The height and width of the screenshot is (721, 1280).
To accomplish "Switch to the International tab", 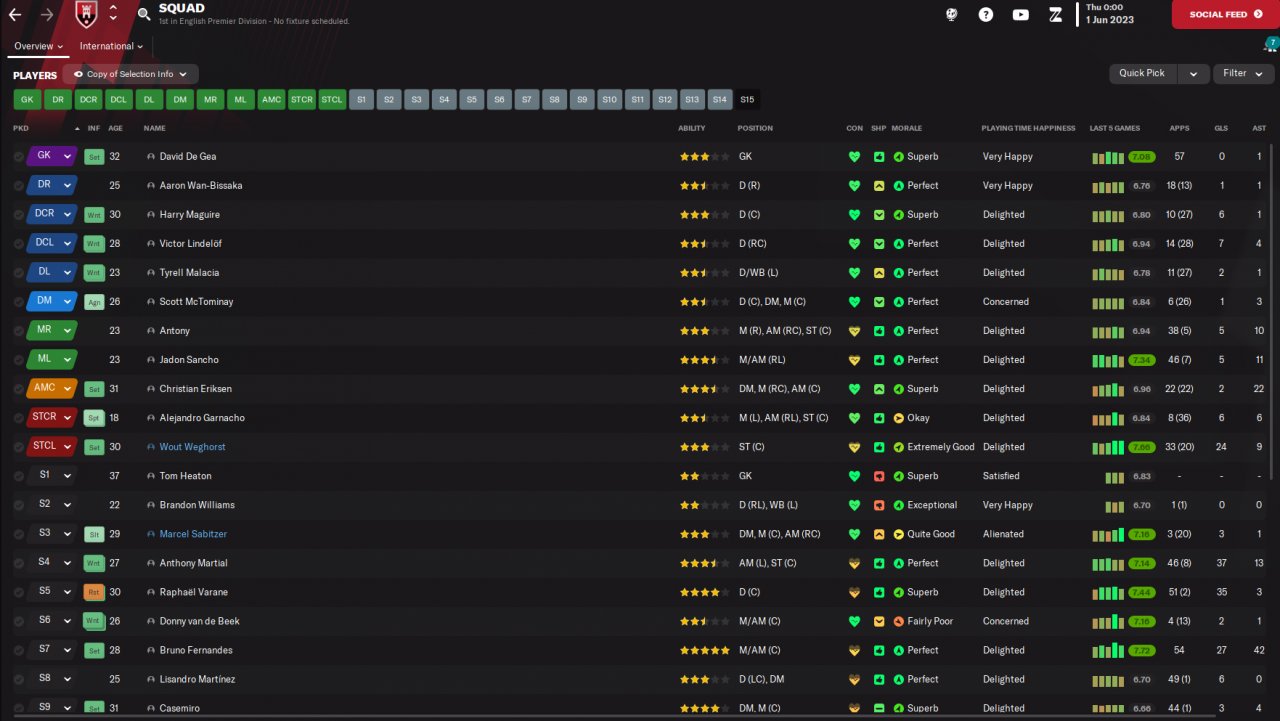I will point(111,46).
